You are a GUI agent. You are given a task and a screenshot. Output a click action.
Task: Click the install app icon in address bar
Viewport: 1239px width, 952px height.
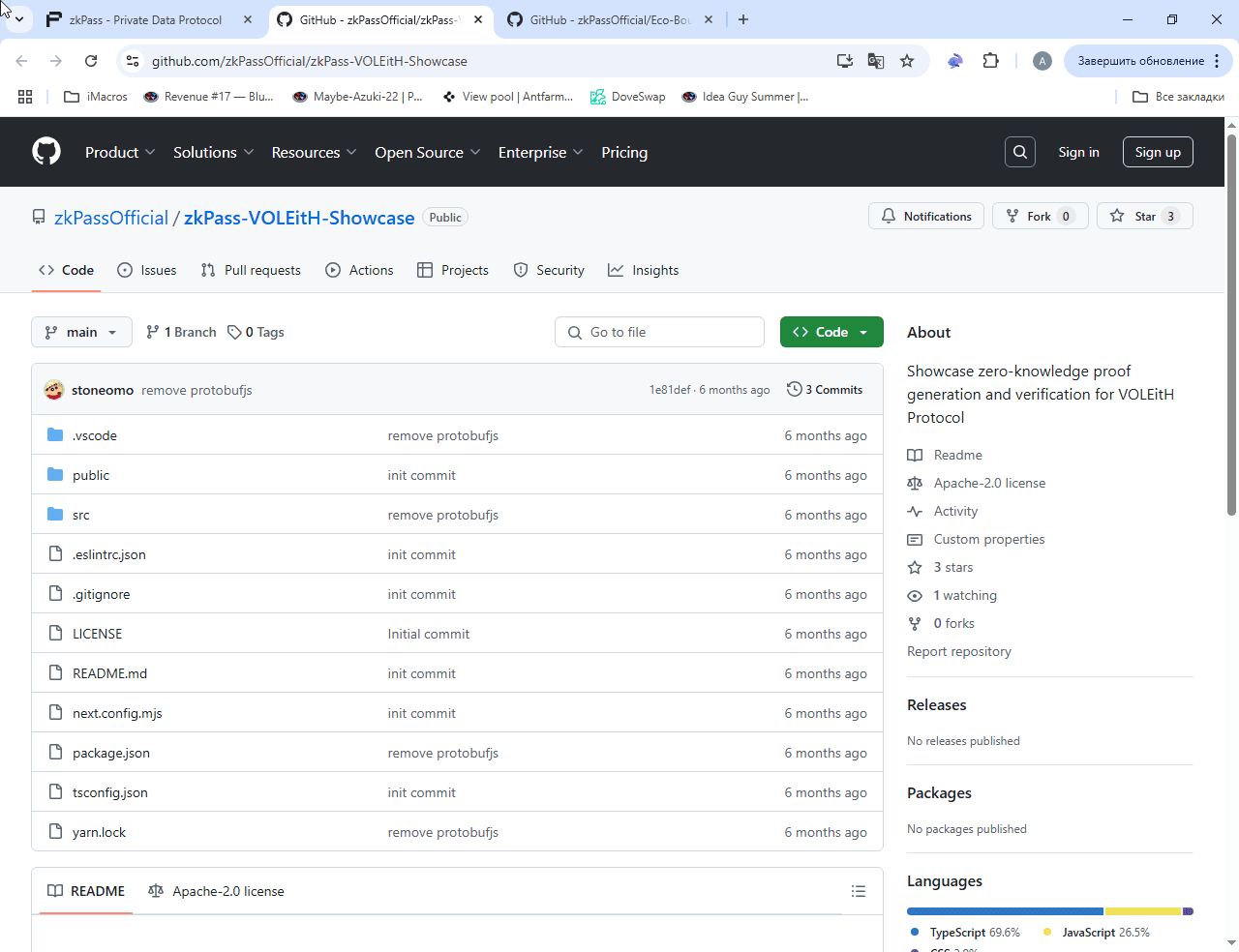tap(845, 61)
